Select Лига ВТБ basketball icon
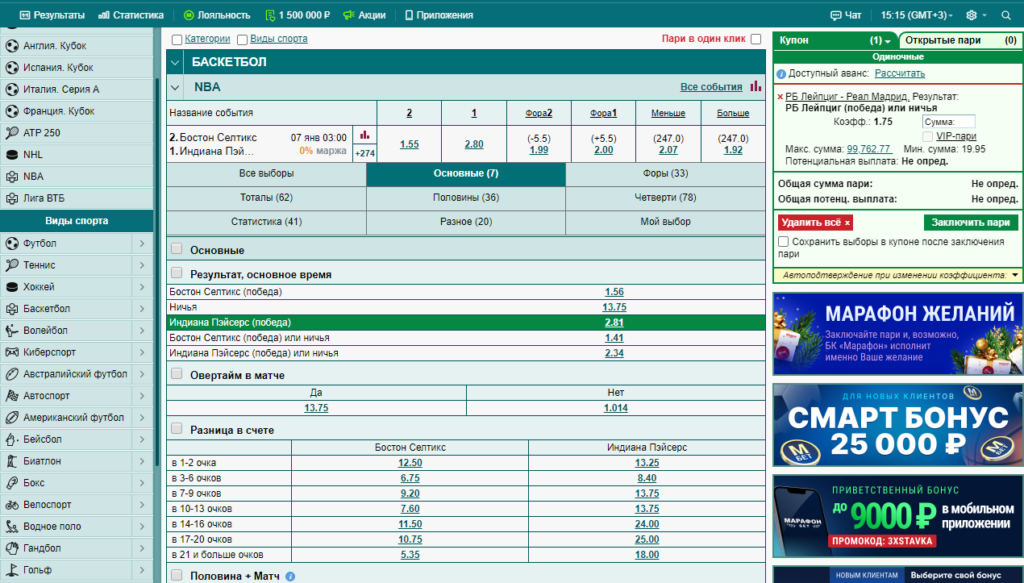1024x583 pixels. (12, 198)
